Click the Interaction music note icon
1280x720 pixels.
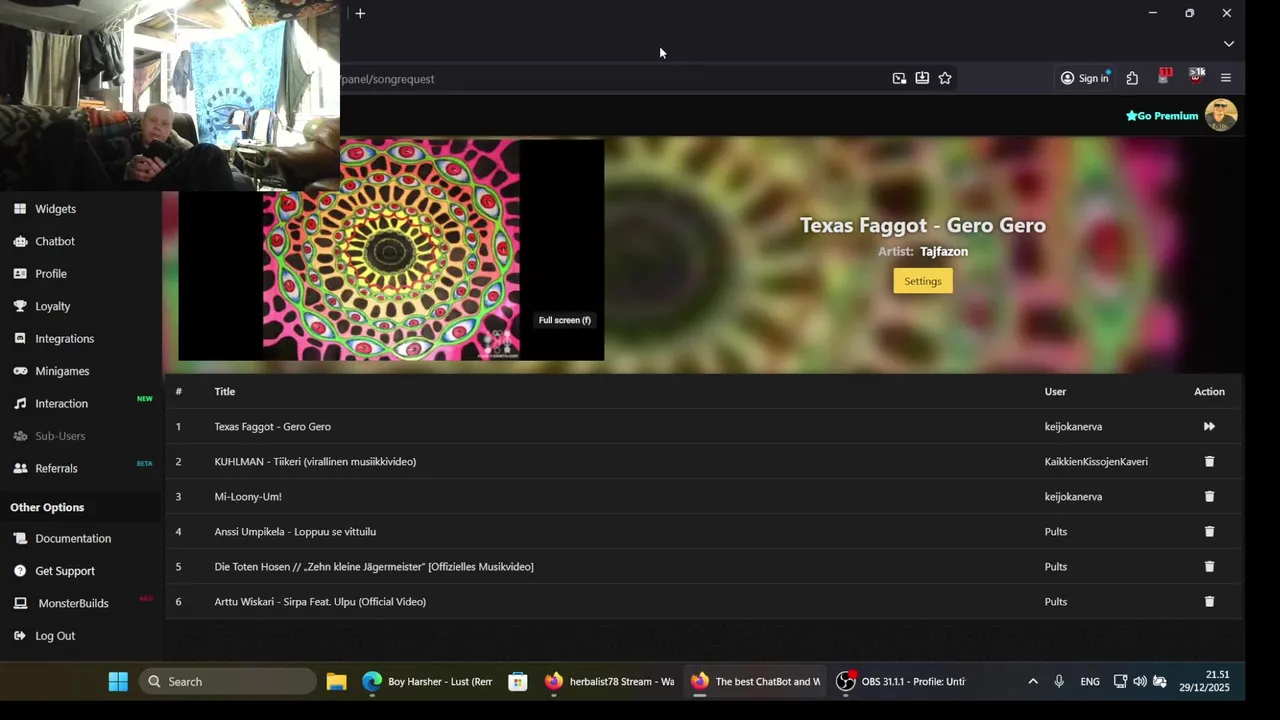pos(20,404)
